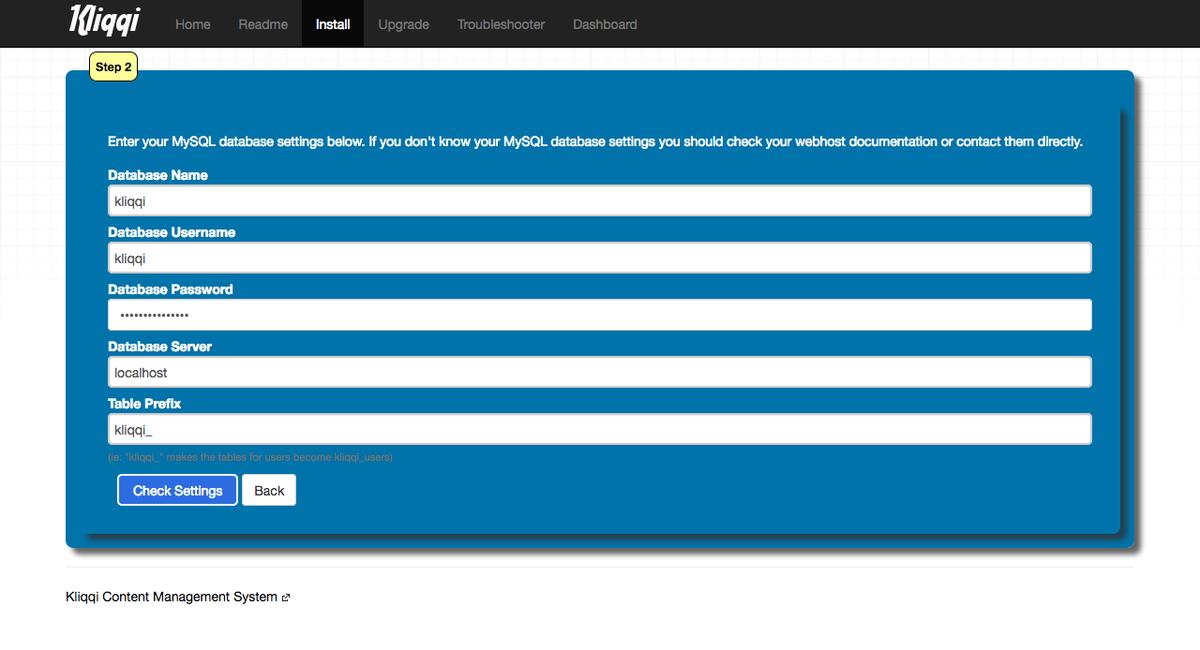Select the Database Password field
This screenshot has width=1200, height=650.
pos(599,315)
